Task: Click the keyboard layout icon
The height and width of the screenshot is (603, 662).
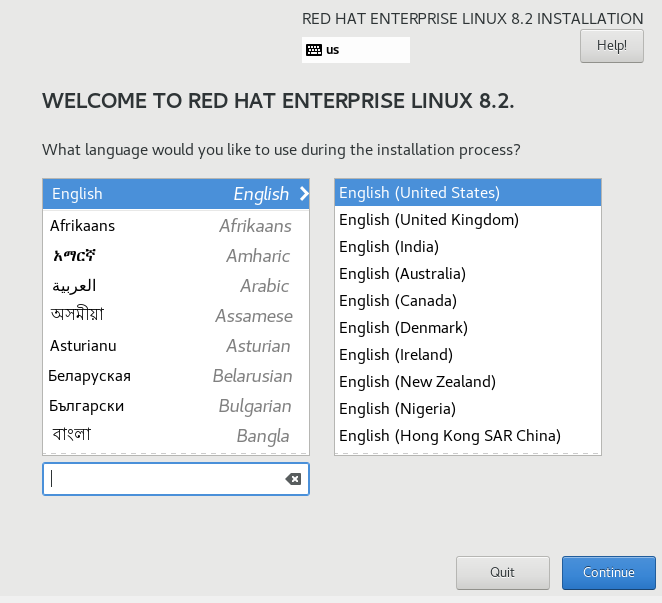Action: pos(314,50)
